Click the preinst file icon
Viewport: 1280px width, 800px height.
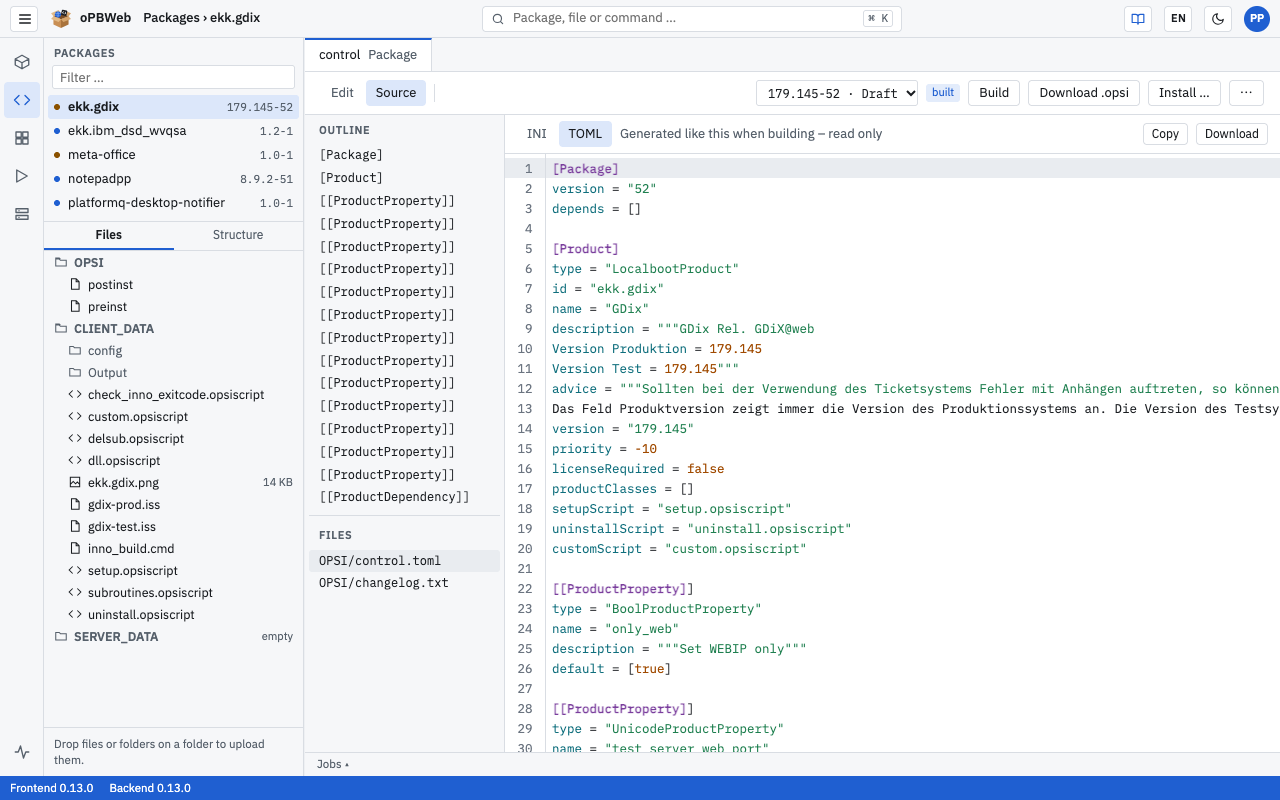pyautogui.click(x=75, y=307)
